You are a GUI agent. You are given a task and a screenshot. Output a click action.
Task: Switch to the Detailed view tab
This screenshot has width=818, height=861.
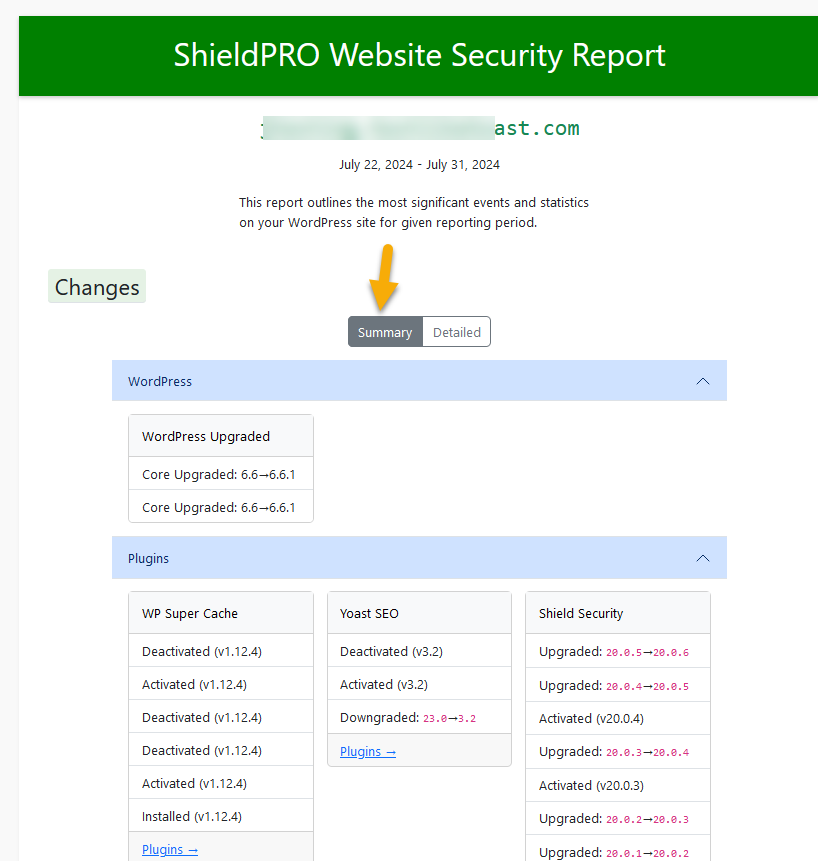click(456, 332)
